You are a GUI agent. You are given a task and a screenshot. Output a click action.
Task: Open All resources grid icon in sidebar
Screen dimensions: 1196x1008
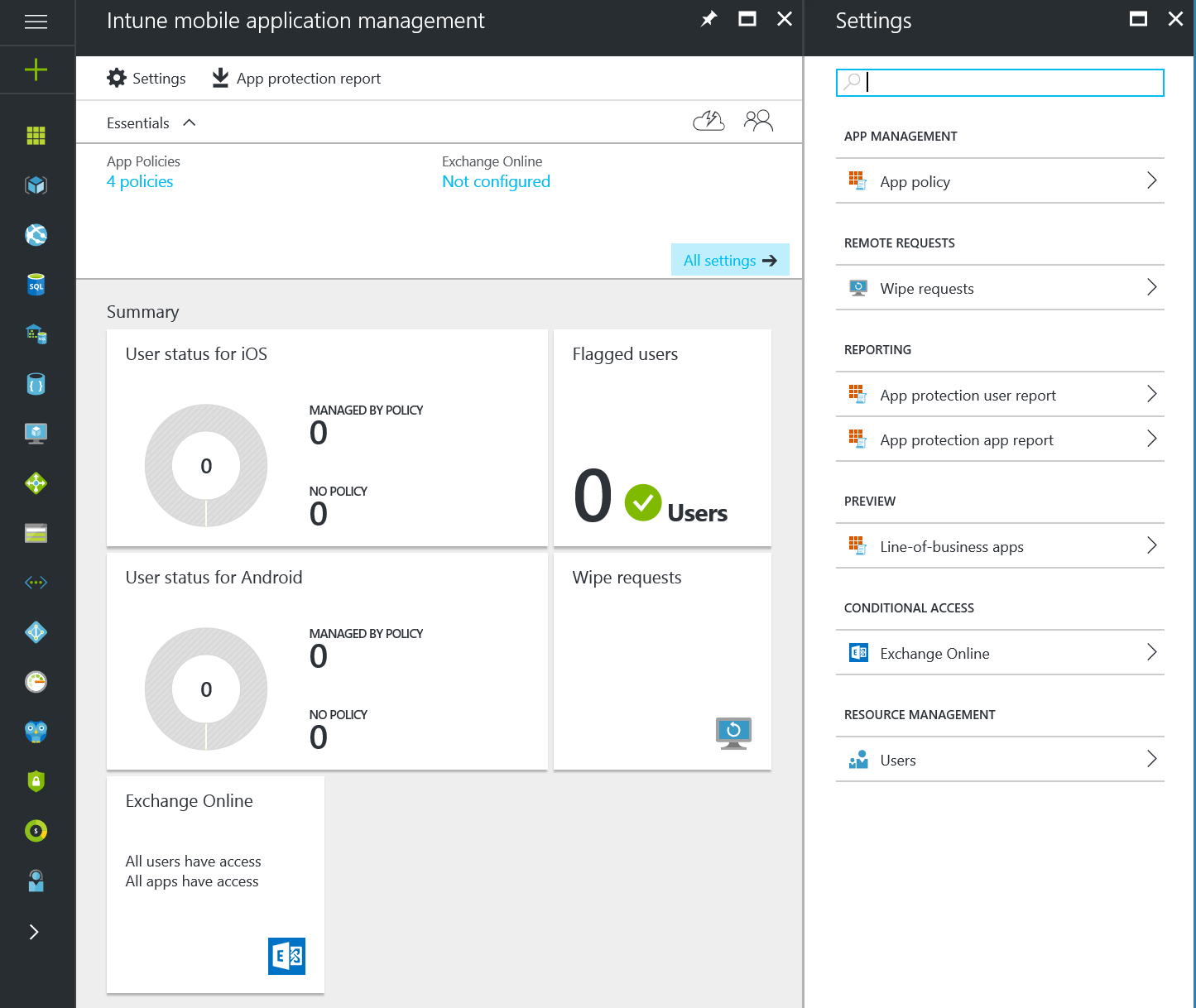pyautogui.click(x=36, y=136)
